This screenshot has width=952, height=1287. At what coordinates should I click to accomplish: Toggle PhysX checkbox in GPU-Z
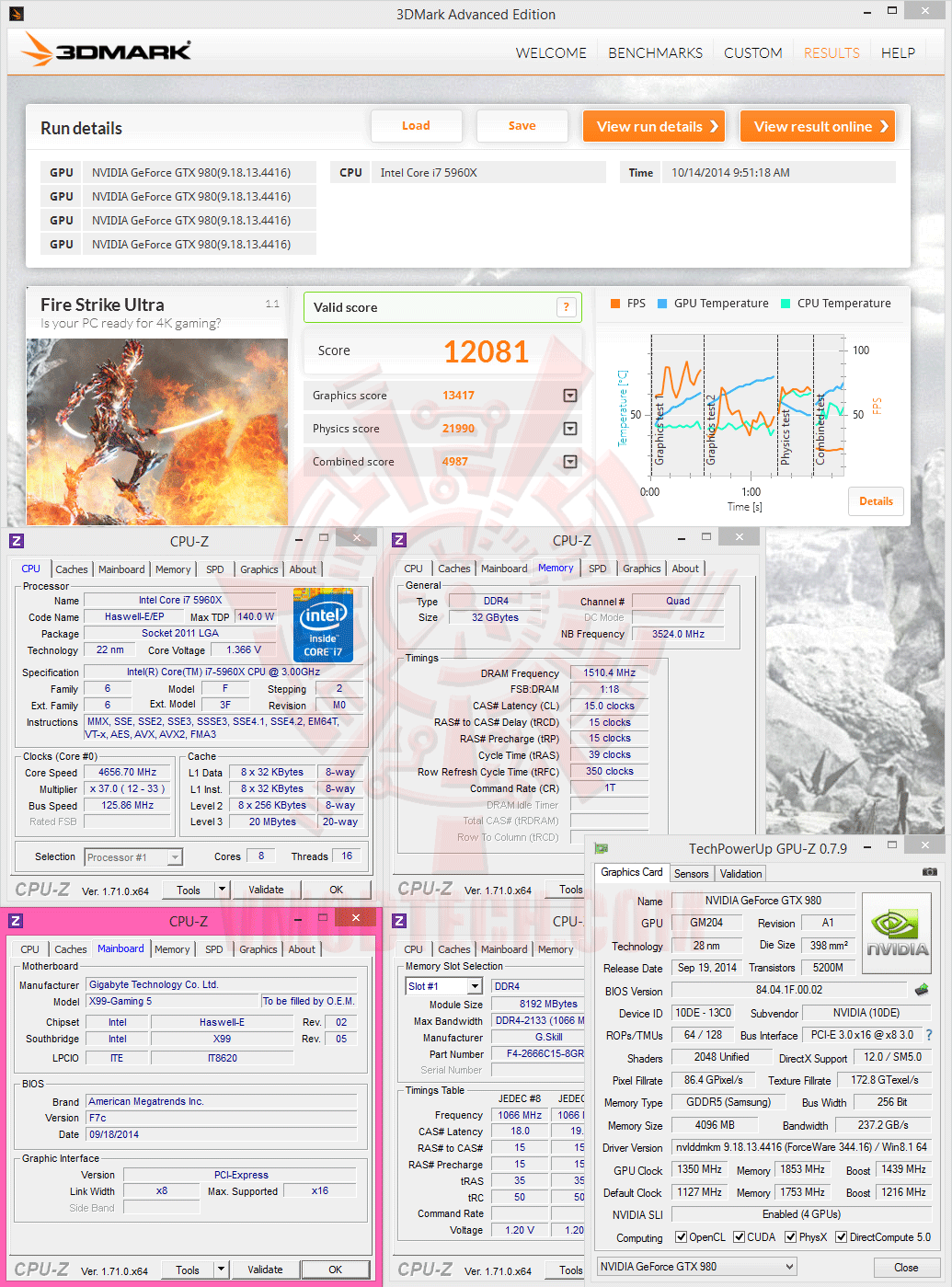coord(790,1237)
